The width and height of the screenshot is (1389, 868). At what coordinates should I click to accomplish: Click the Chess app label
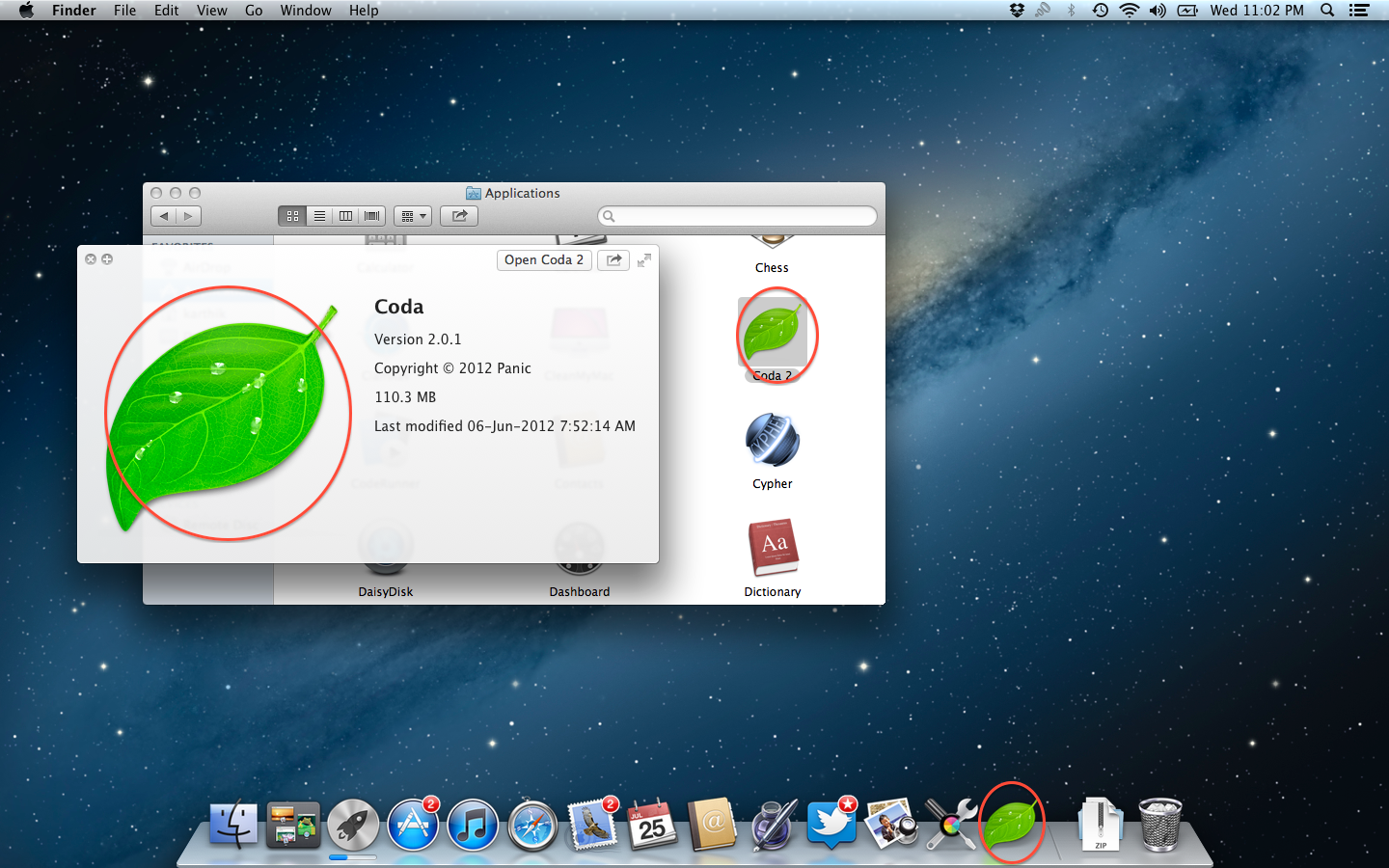coord(772,268)
